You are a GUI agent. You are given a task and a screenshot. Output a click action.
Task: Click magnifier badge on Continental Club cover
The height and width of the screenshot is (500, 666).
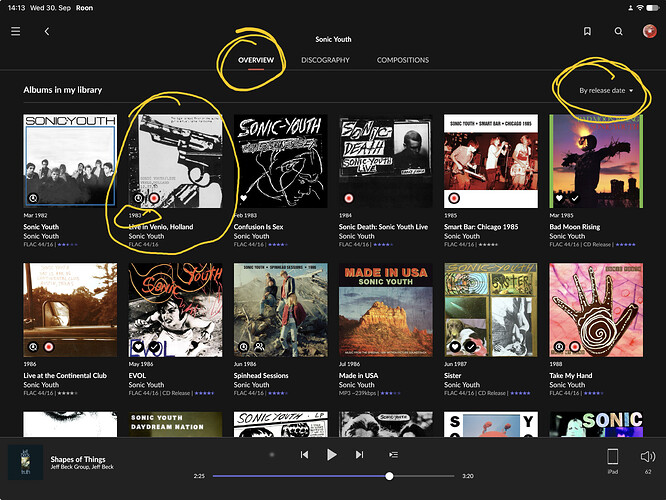click(x=33, y=347)
